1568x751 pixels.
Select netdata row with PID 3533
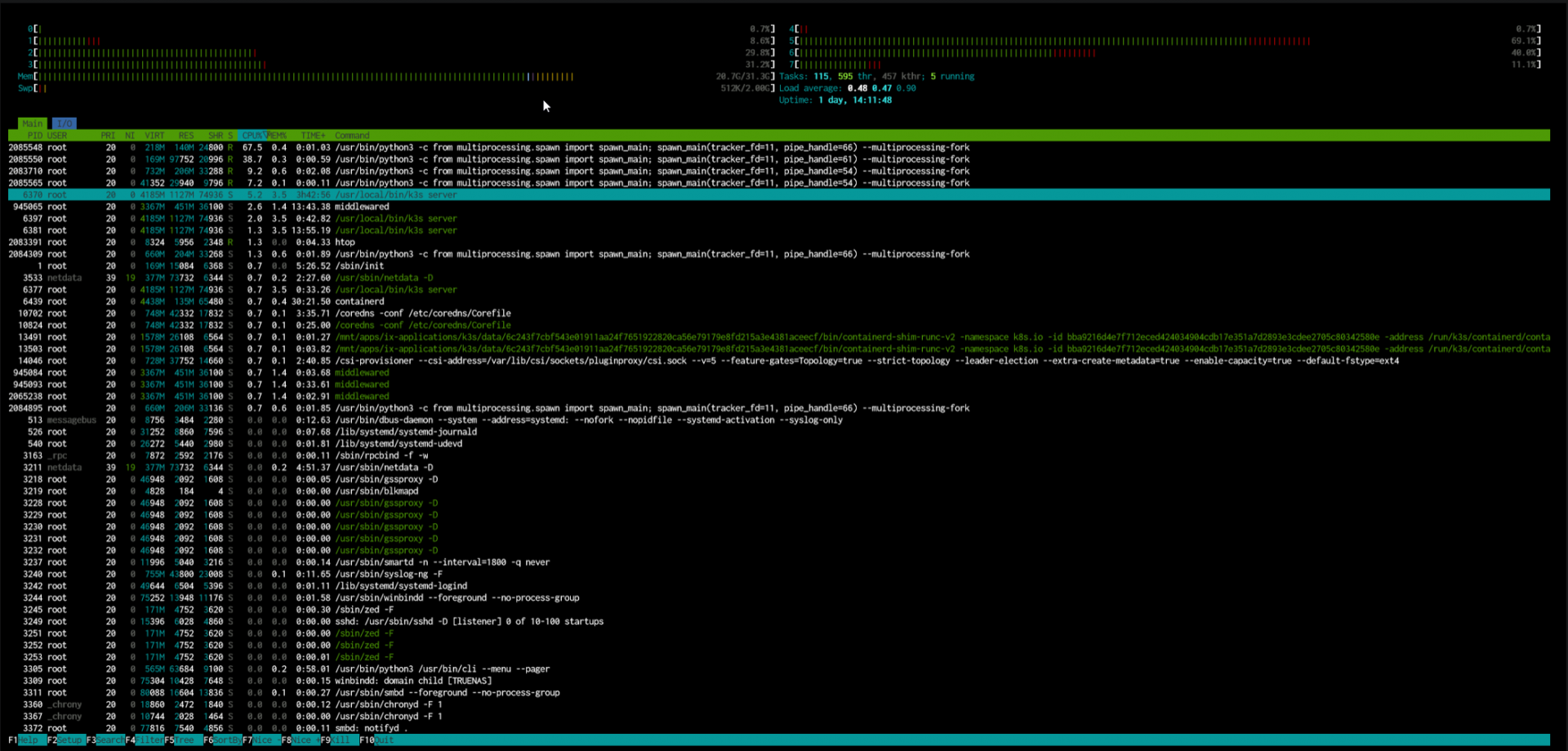point(779,278)
